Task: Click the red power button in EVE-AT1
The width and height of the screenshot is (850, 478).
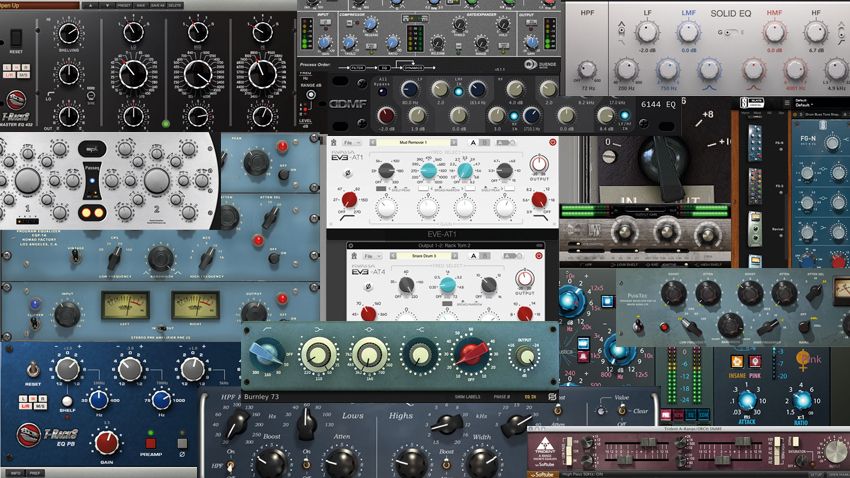Action: click(552, 142)
